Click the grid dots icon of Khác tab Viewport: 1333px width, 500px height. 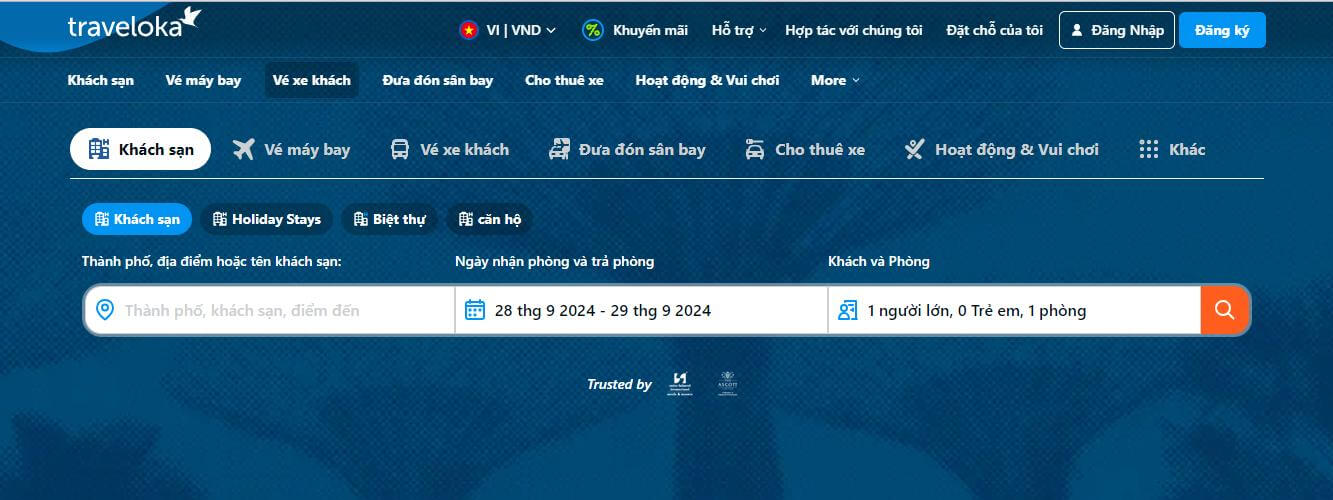[1149, 149]
